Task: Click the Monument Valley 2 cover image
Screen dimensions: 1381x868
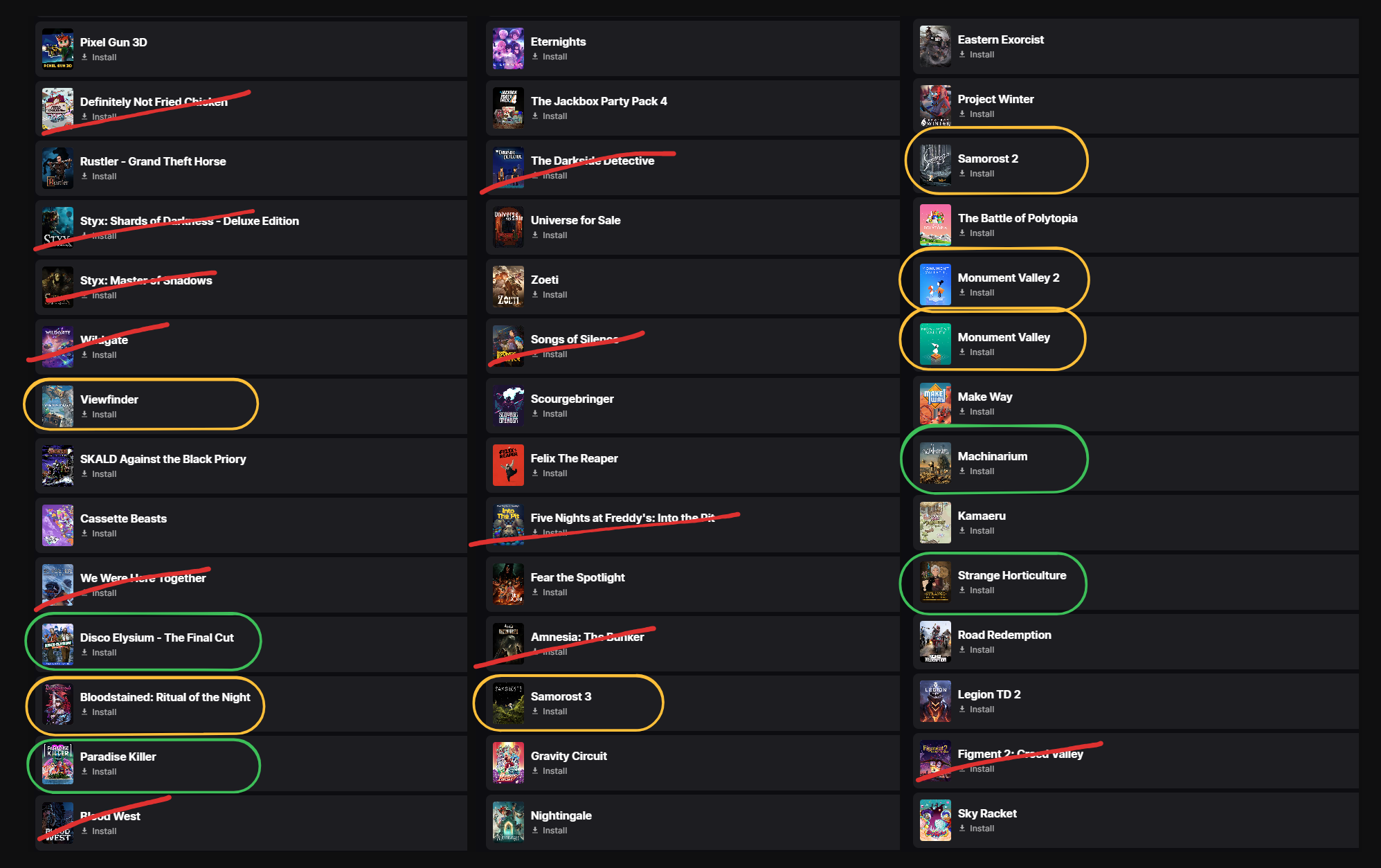Action: pos(935,284)
